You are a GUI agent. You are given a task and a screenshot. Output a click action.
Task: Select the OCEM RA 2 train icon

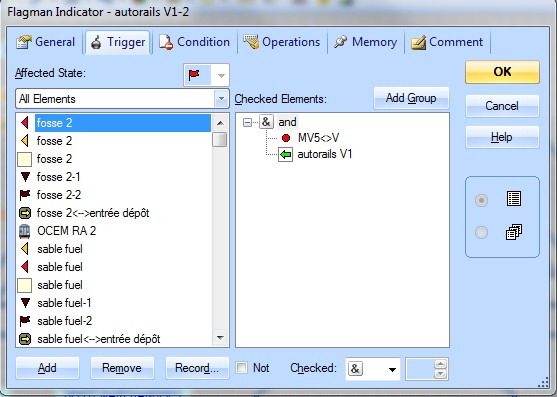tap(25, 231)
